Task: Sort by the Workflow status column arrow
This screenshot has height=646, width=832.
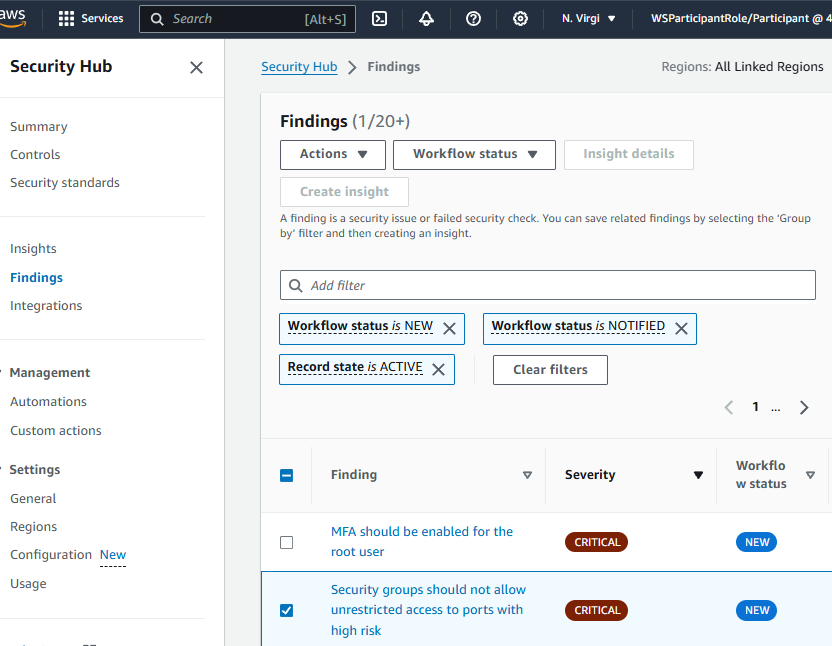Action: 810,475
